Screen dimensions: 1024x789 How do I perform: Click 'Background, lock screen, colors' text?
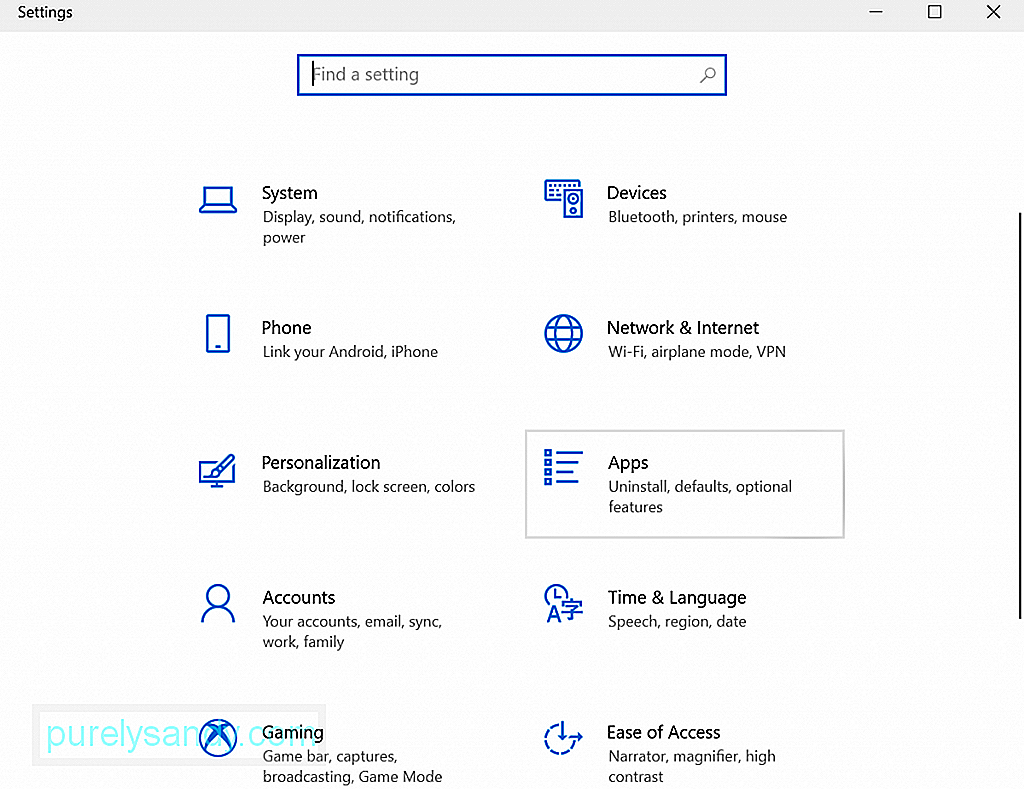368,487
